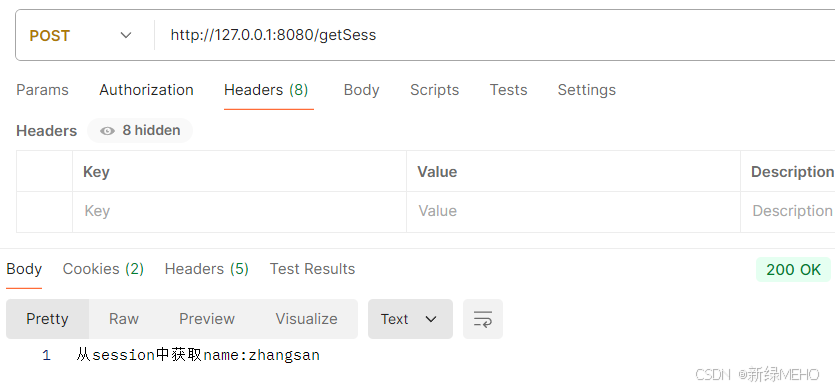Switch to the Params tab
The image size is (835, 390).
click(42, 90)
